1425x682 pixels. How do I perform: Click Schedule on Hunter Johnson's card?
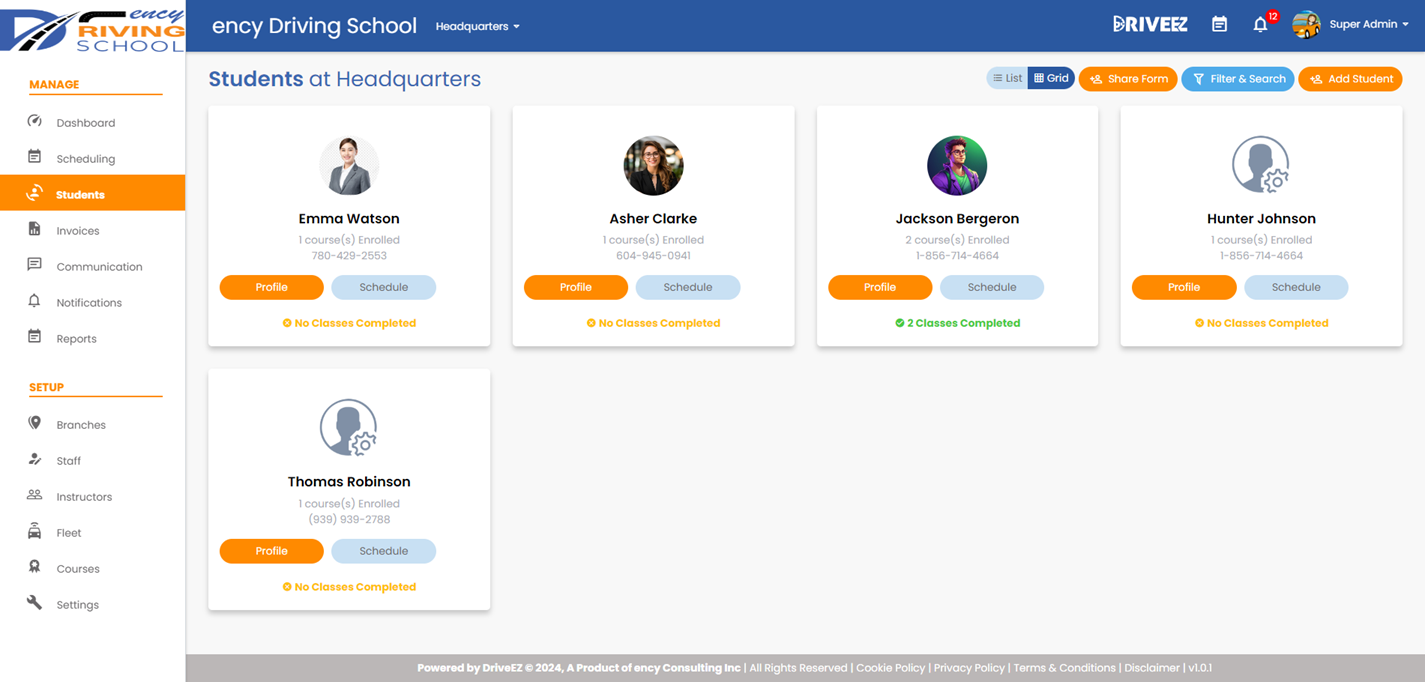coord(1296,287)
